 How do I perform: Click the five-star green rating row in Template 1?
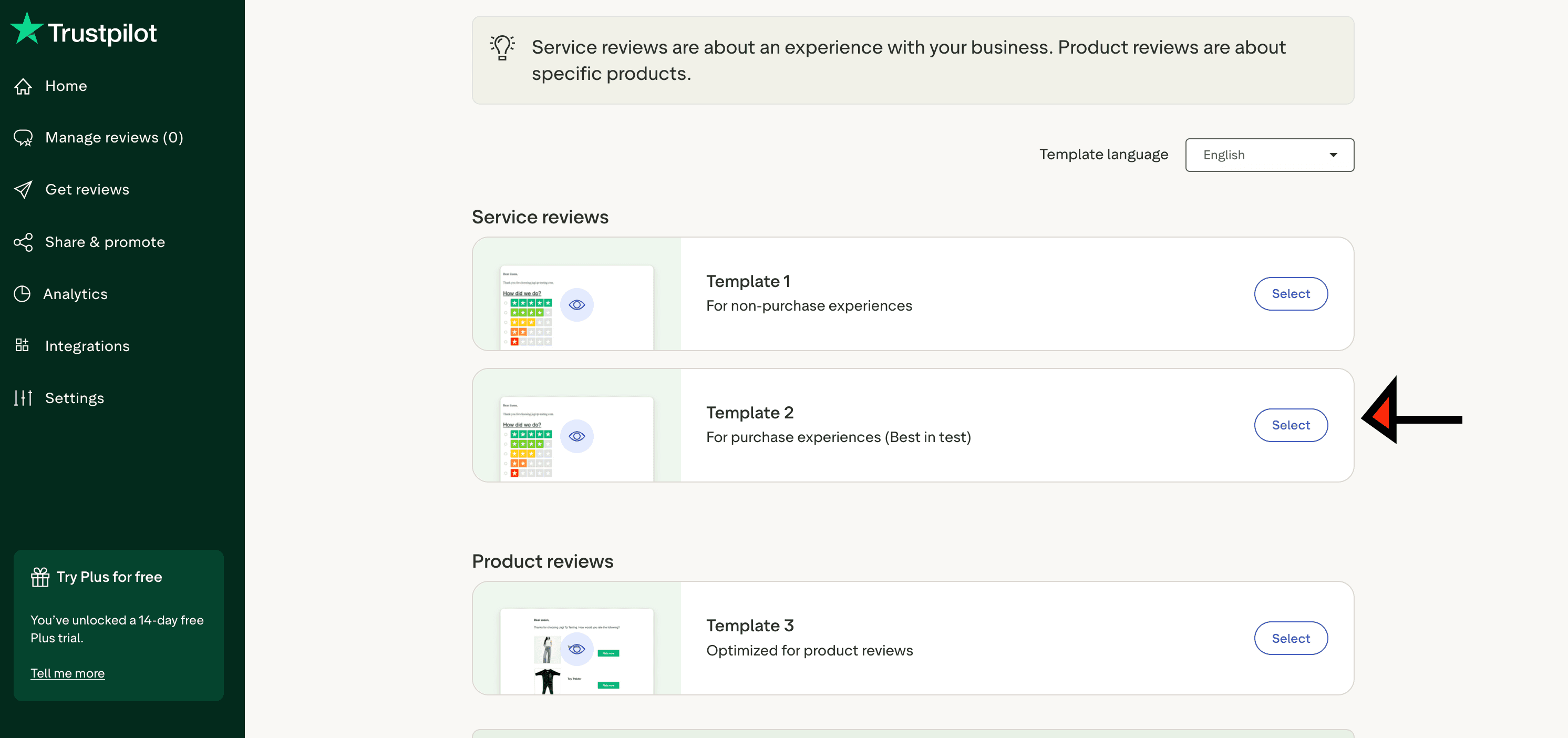click(530, 303)
